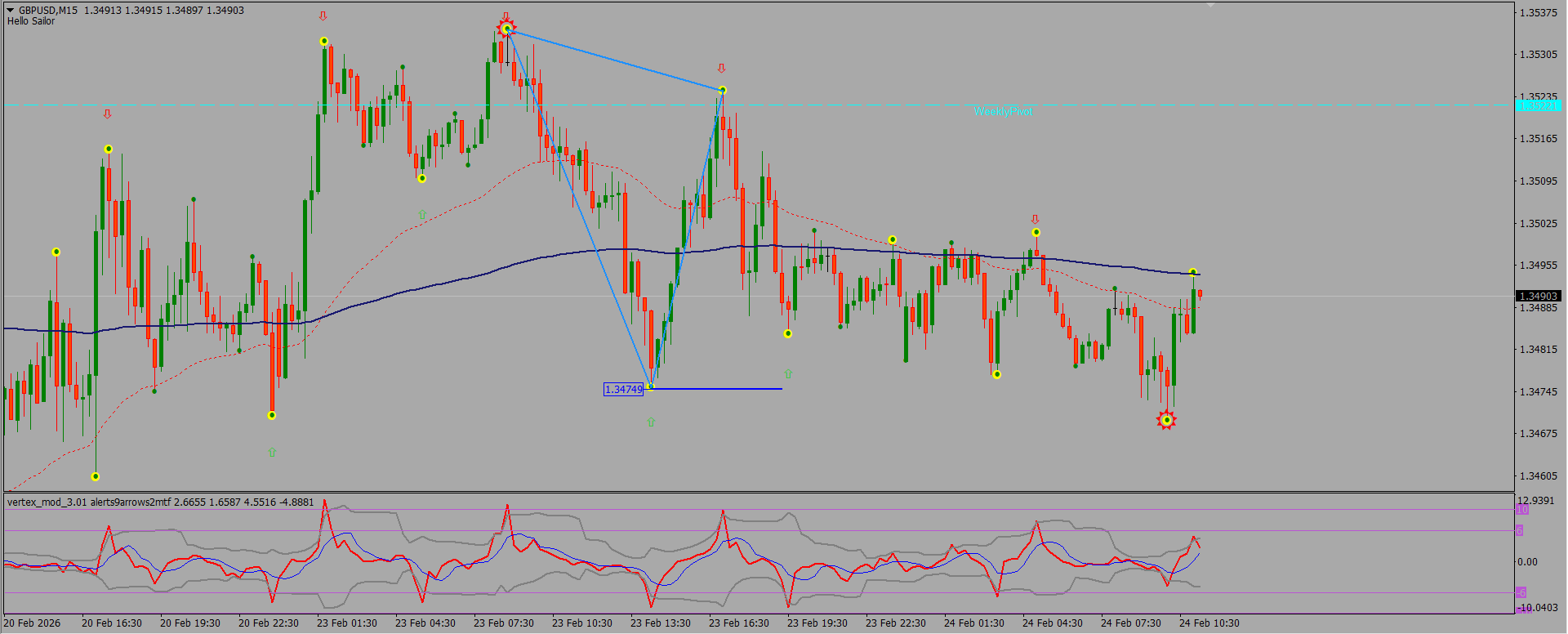Select the yellow dot atop the 23 Feb 01:30 peak

pos(324,41)
